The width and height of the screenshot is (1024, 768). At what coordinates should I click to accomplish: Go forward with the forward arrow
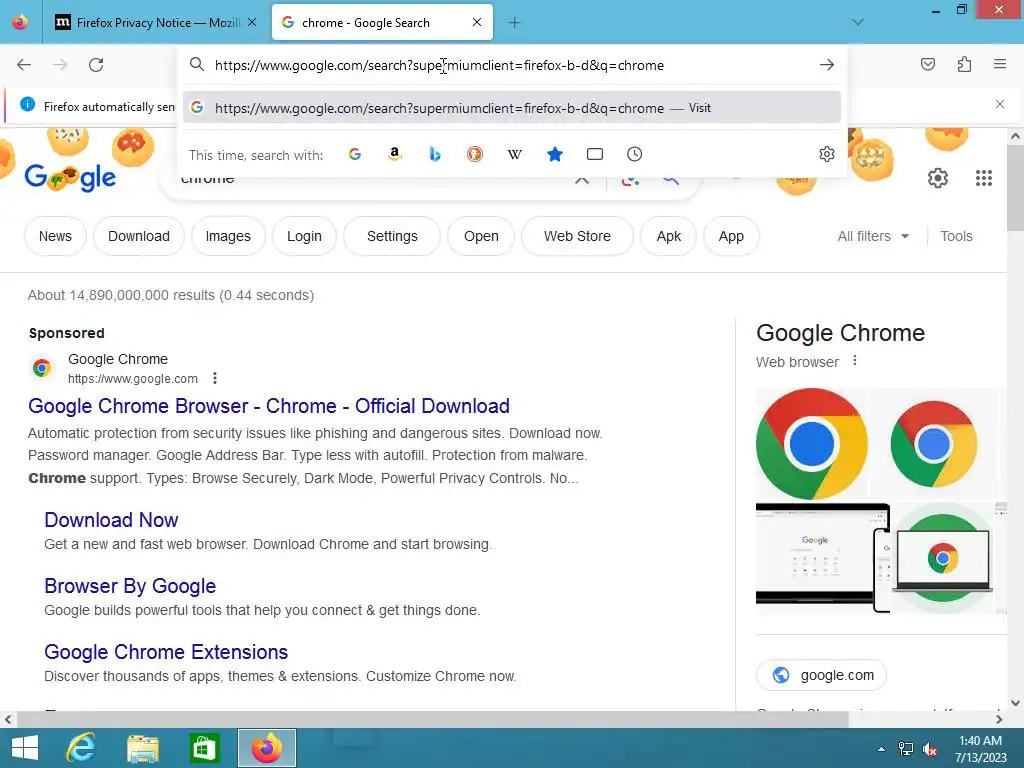(60, 65)
